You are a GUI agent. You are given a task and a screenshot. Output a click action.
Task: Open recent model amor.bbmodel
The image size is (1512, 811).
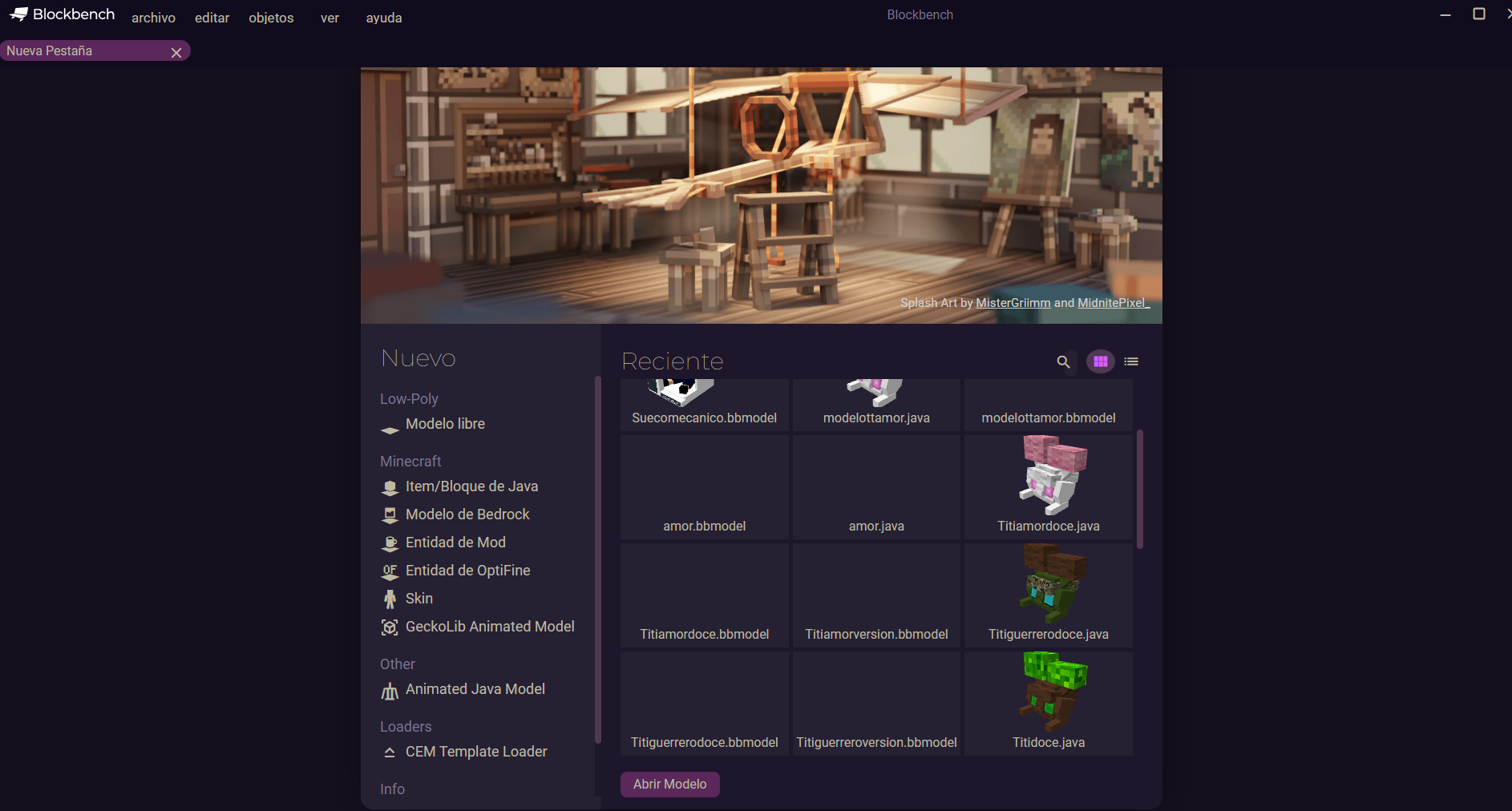pos(705,487)
